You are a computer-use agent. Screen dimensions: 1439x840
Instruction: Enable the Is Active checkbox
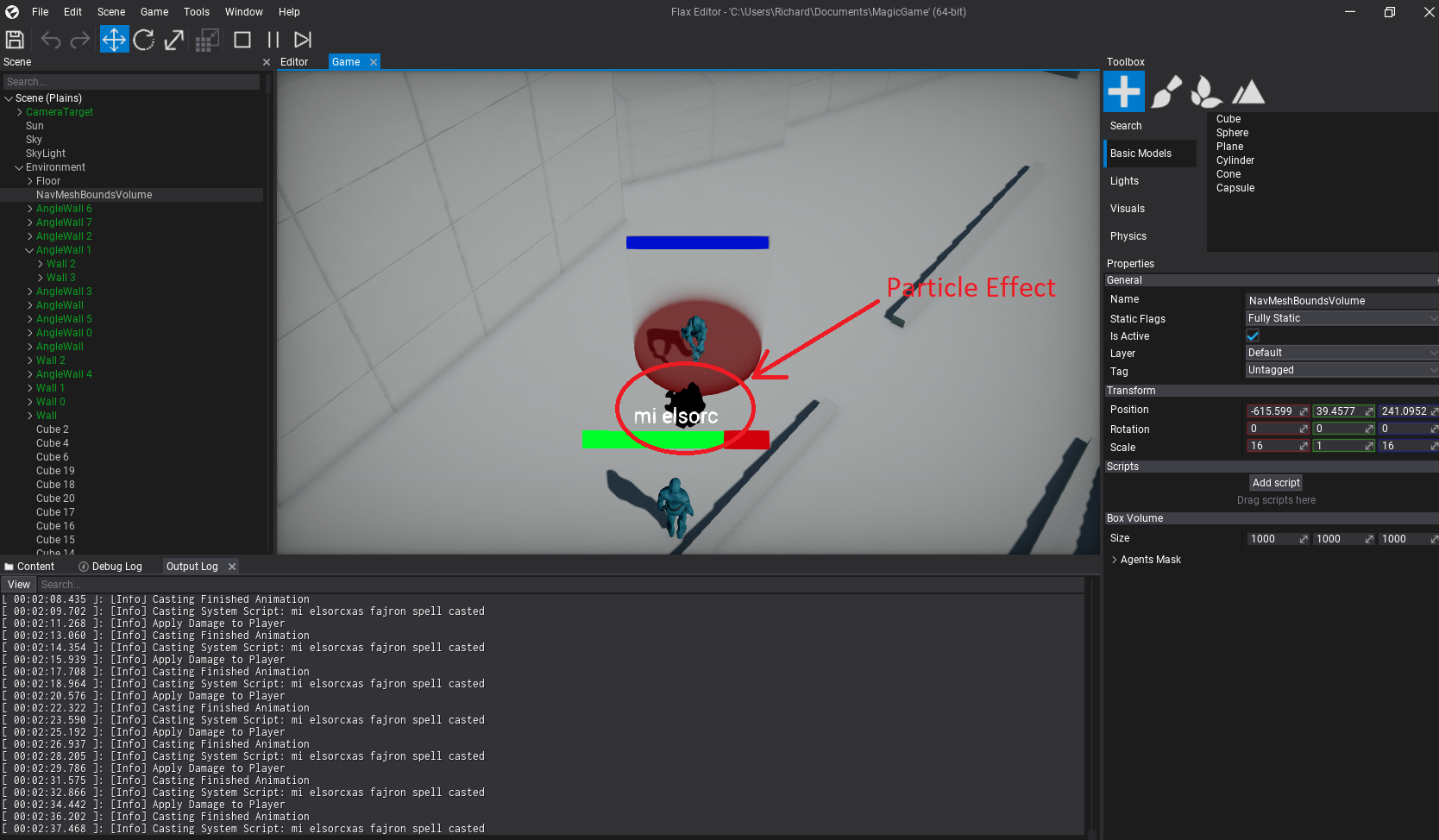[x=1253, y=335]
